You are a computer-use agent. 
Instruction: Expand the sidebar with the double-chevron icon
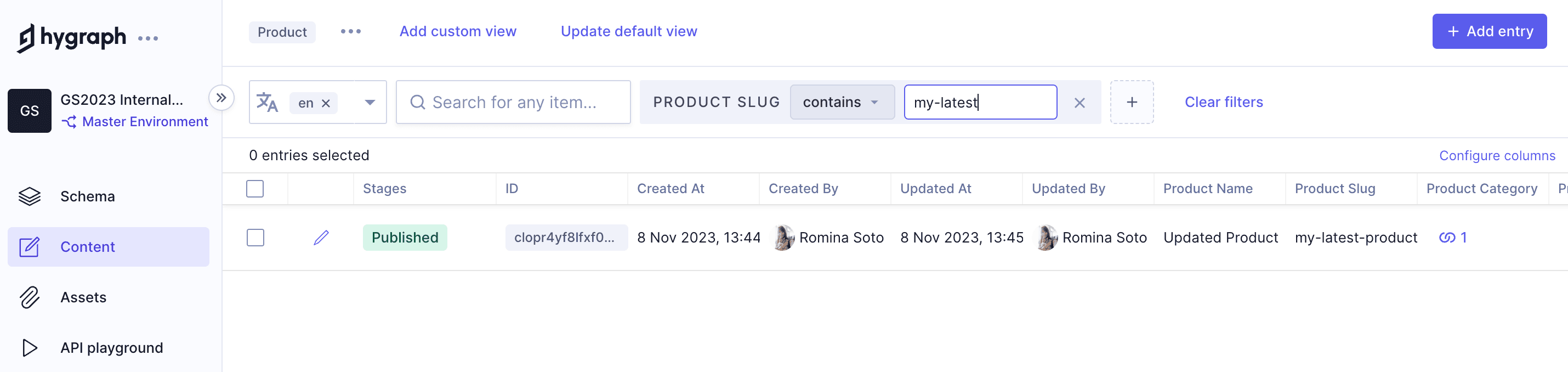(x=221, y=98)
